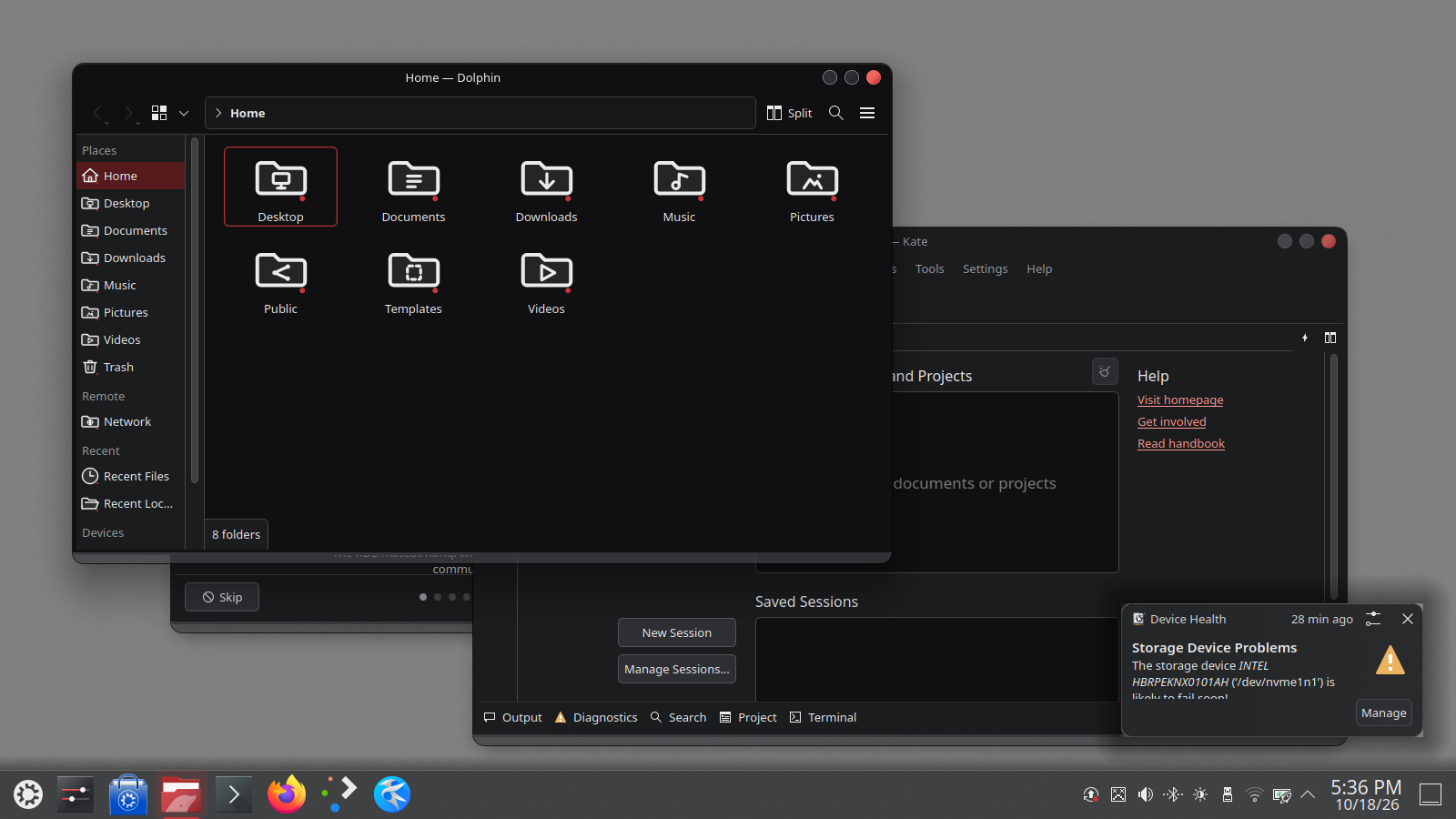
Task: Open Kate's Tools menu
Action: [930, 268]
